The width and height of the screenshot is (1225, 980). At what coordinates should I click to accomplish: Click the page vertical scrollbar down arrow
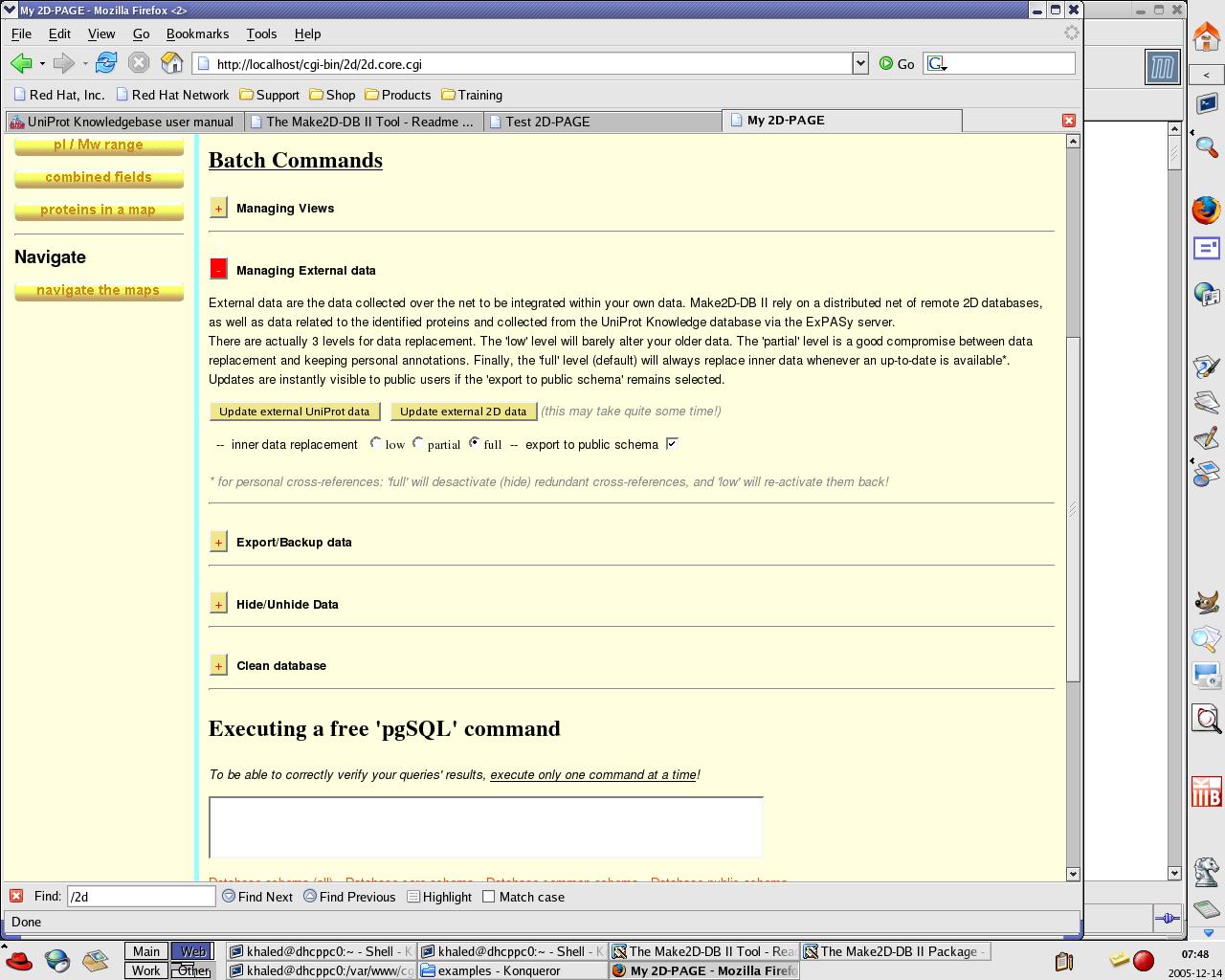[1073, 873]
